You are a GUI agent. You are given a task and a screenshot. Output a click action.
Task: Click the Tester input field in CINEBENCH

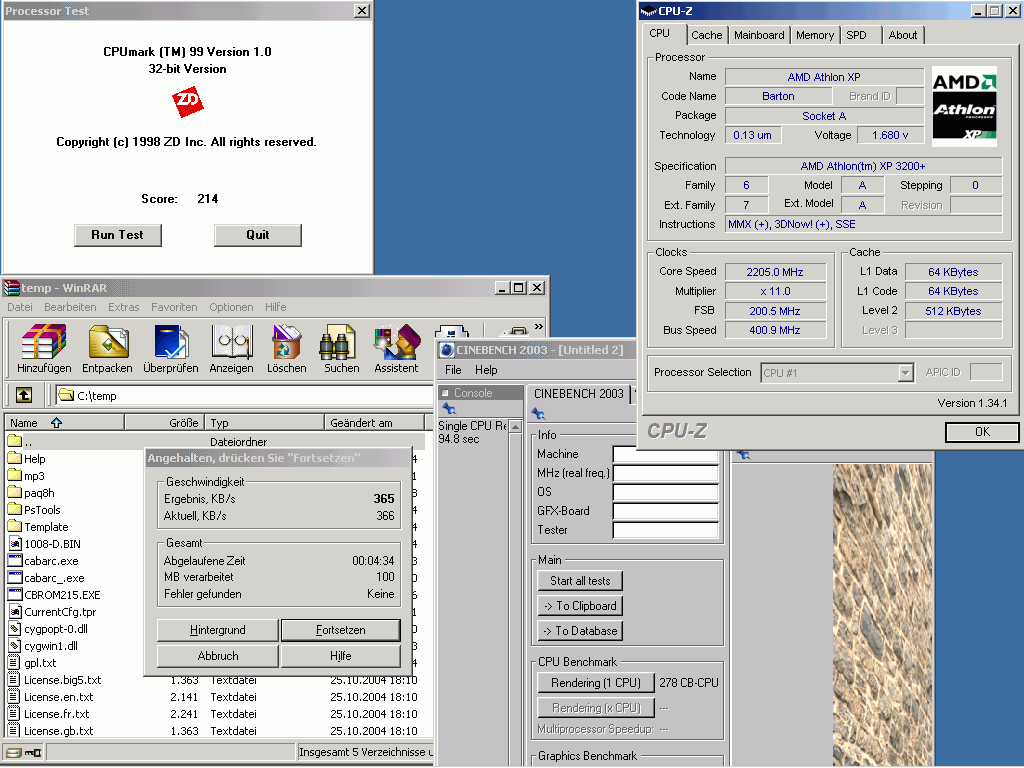coord(665,530)
